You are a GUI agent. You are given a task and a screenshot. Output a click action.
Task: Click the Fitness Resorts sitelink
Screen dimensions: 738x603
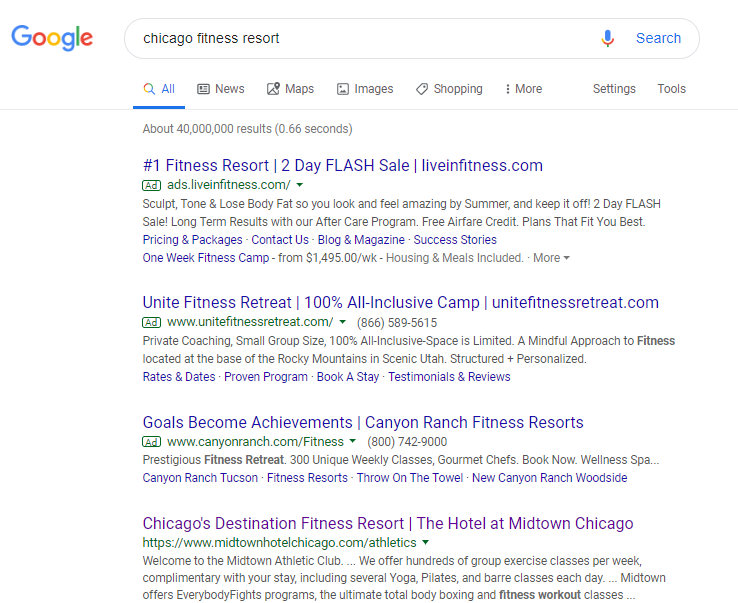307,478
